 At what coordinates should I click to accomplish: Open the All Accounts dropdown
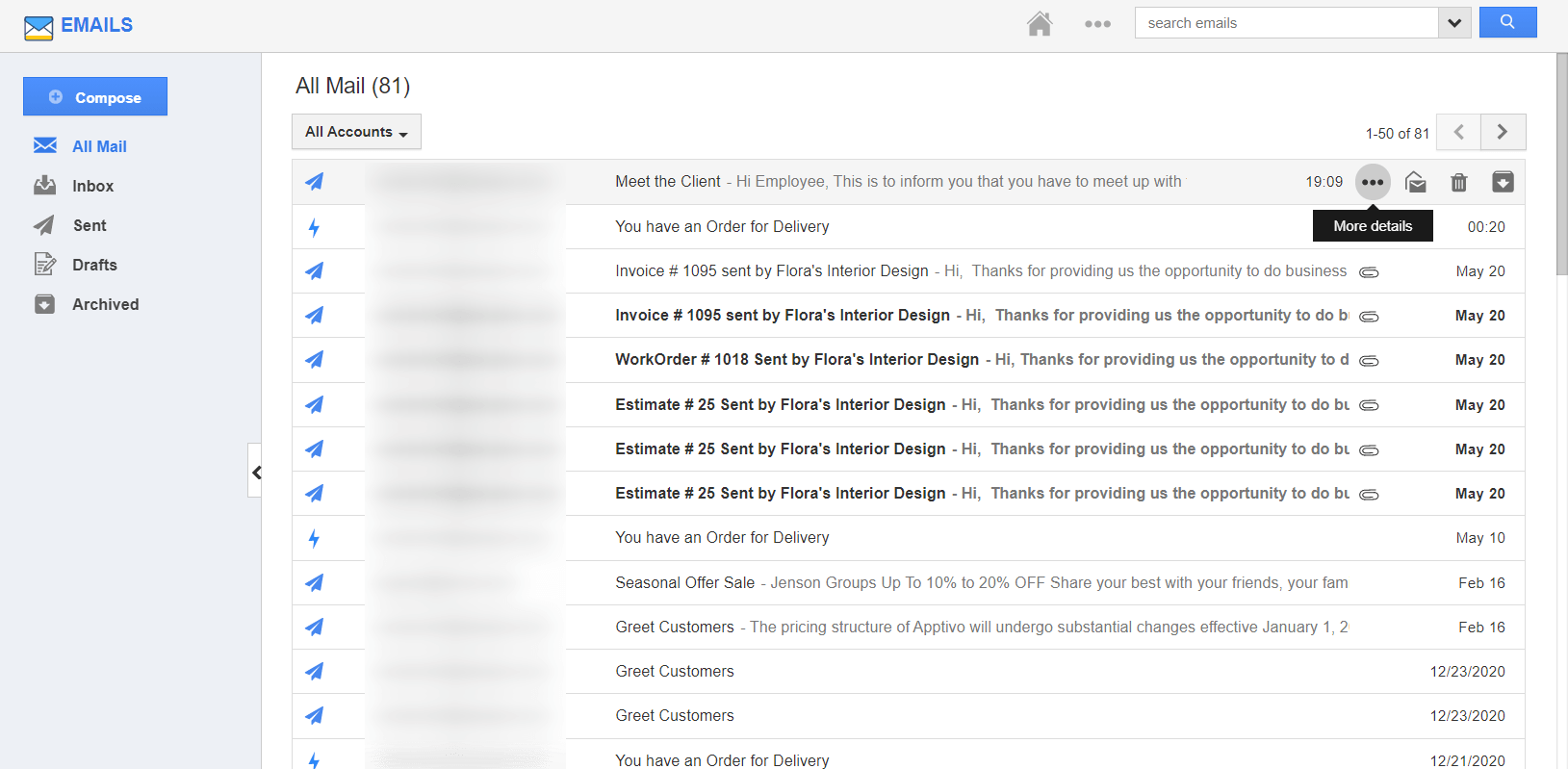(x=356, y=132)
